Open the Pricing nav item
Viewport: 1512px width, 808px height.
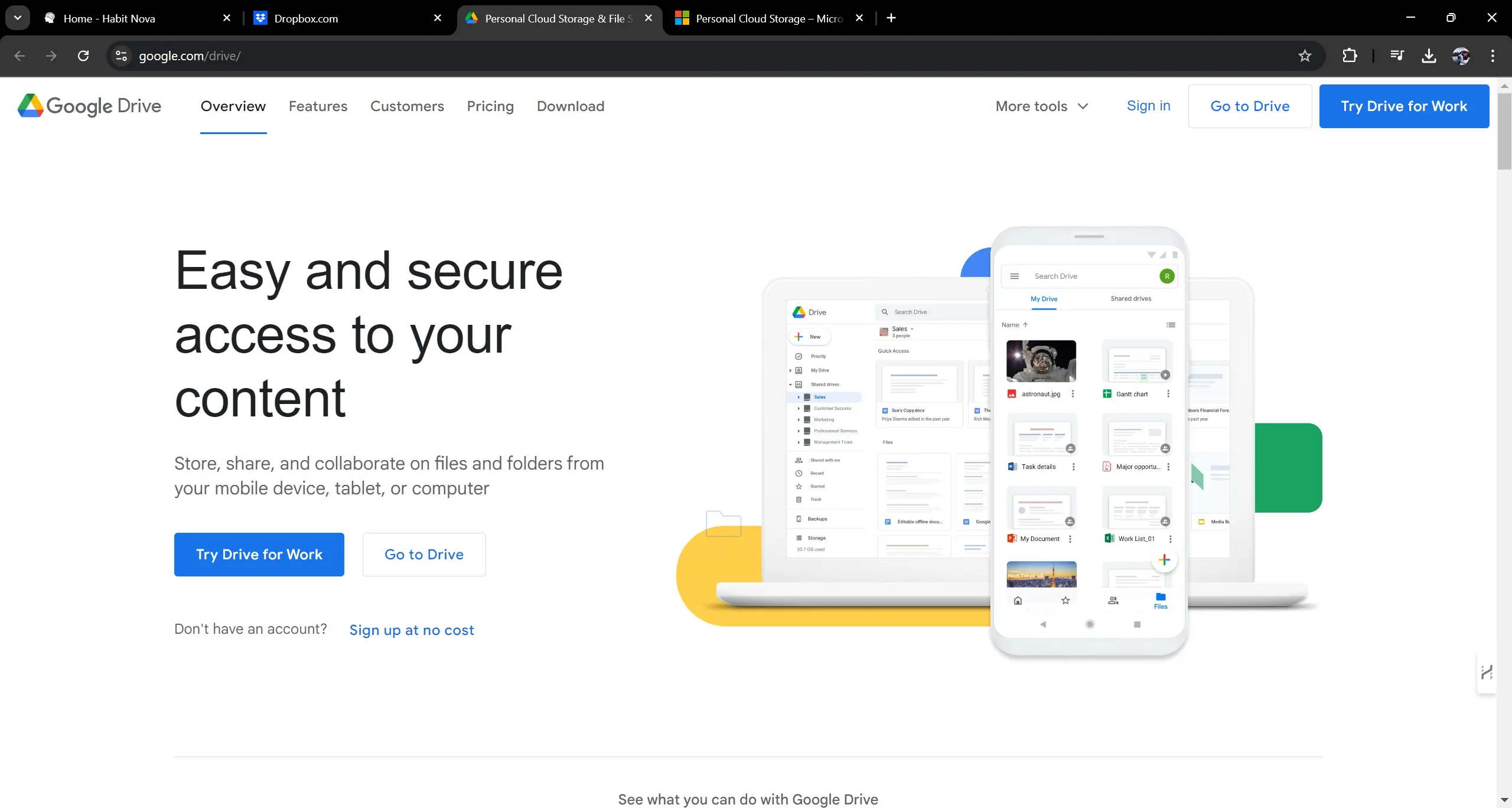tap(490, 106)
